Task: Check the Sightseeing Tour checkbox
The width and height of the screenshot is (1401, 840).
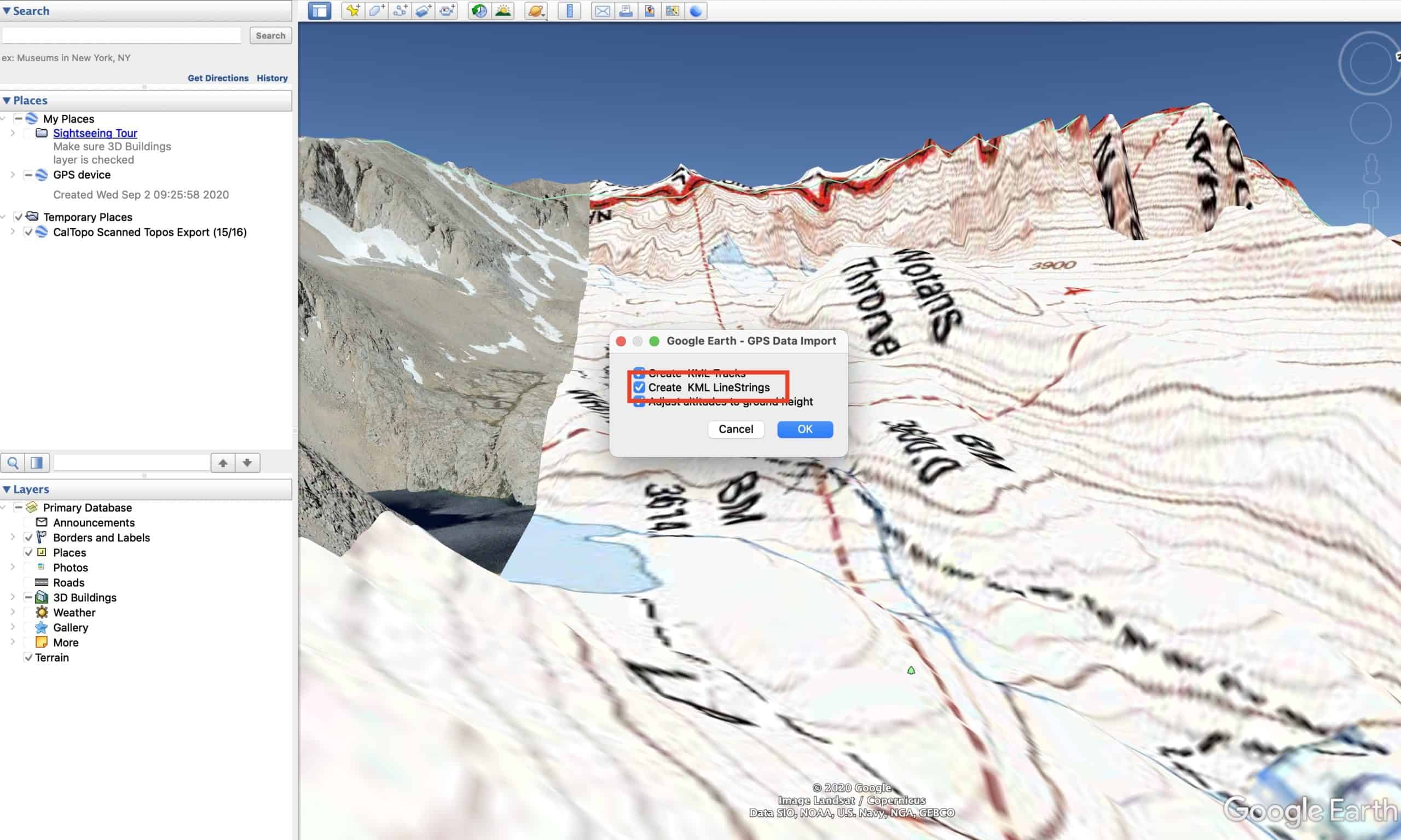Action: coord(28,133)
